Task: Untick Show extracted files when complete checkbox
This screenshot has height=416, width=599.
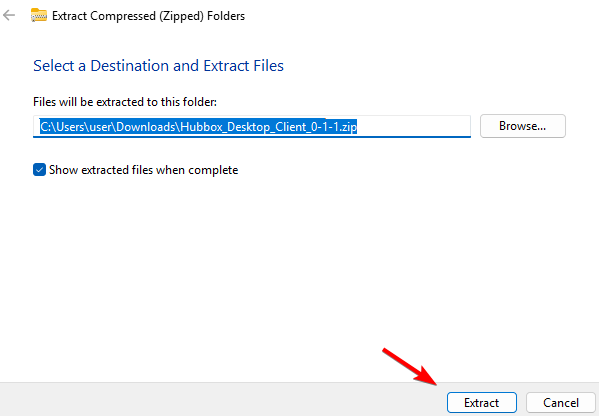Action: point(39,170)
